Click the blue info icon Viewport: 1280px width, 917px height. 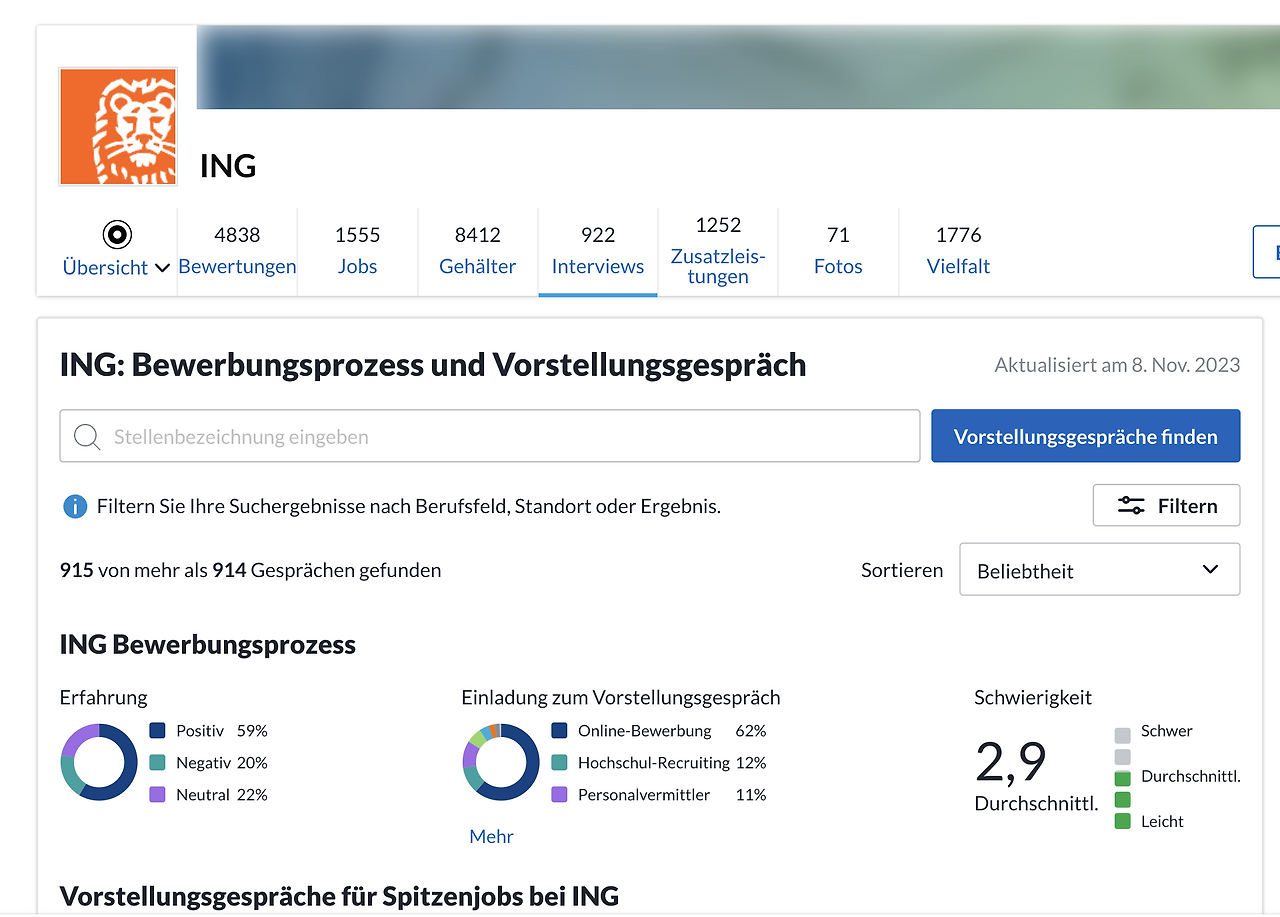[75, 507]
